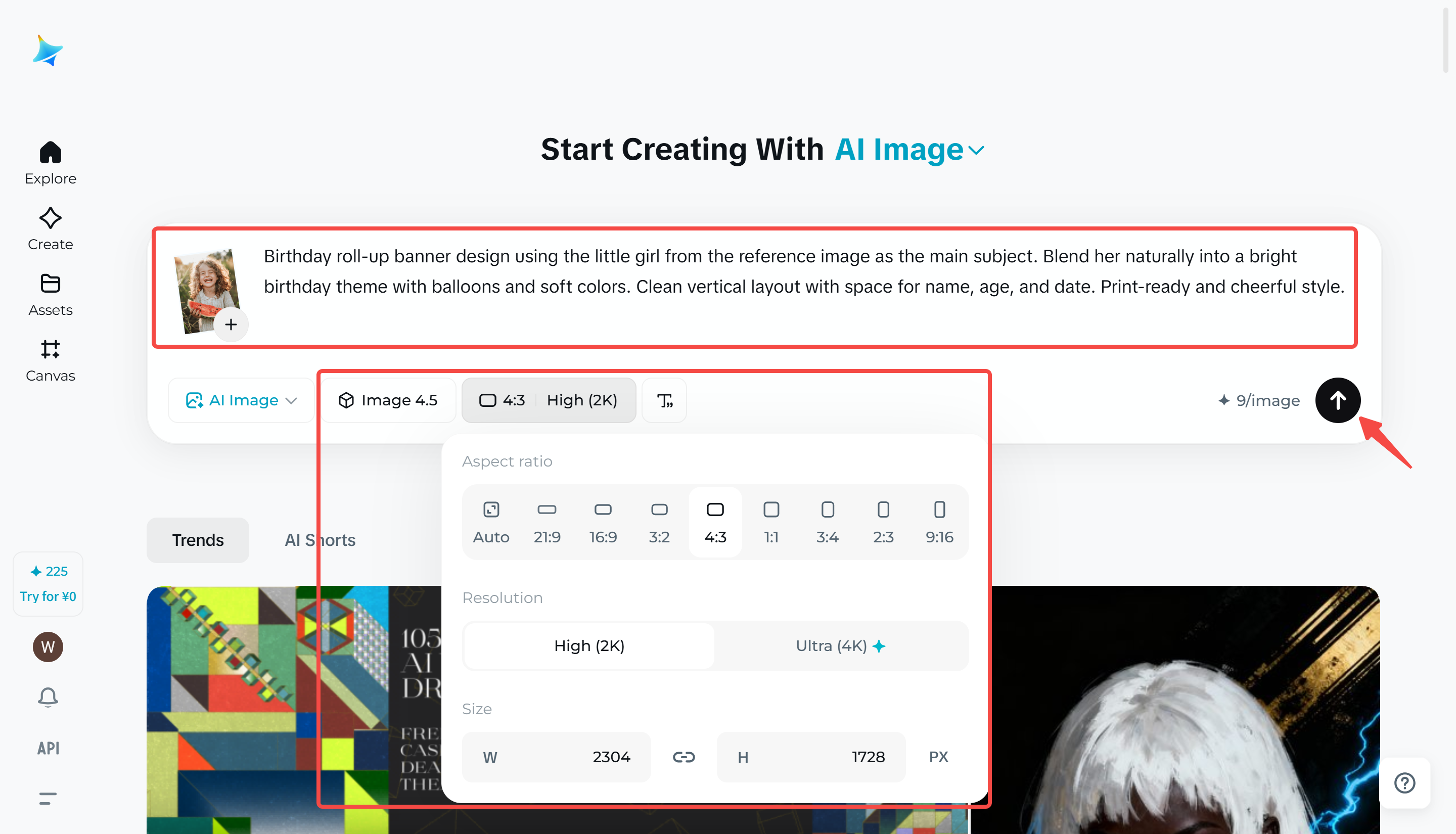This screenshot has height=834, width=1456.
Task: Open the AI Image heading dropdown chevron
Action: [x=976, y=151]
